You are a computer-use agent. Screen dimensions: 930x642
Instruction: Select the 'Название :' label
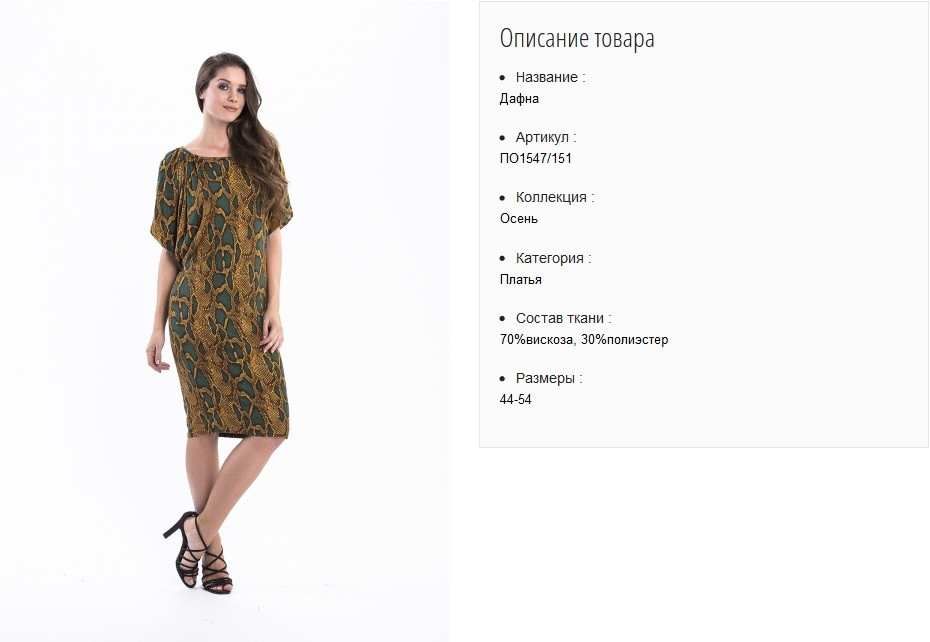550,77
